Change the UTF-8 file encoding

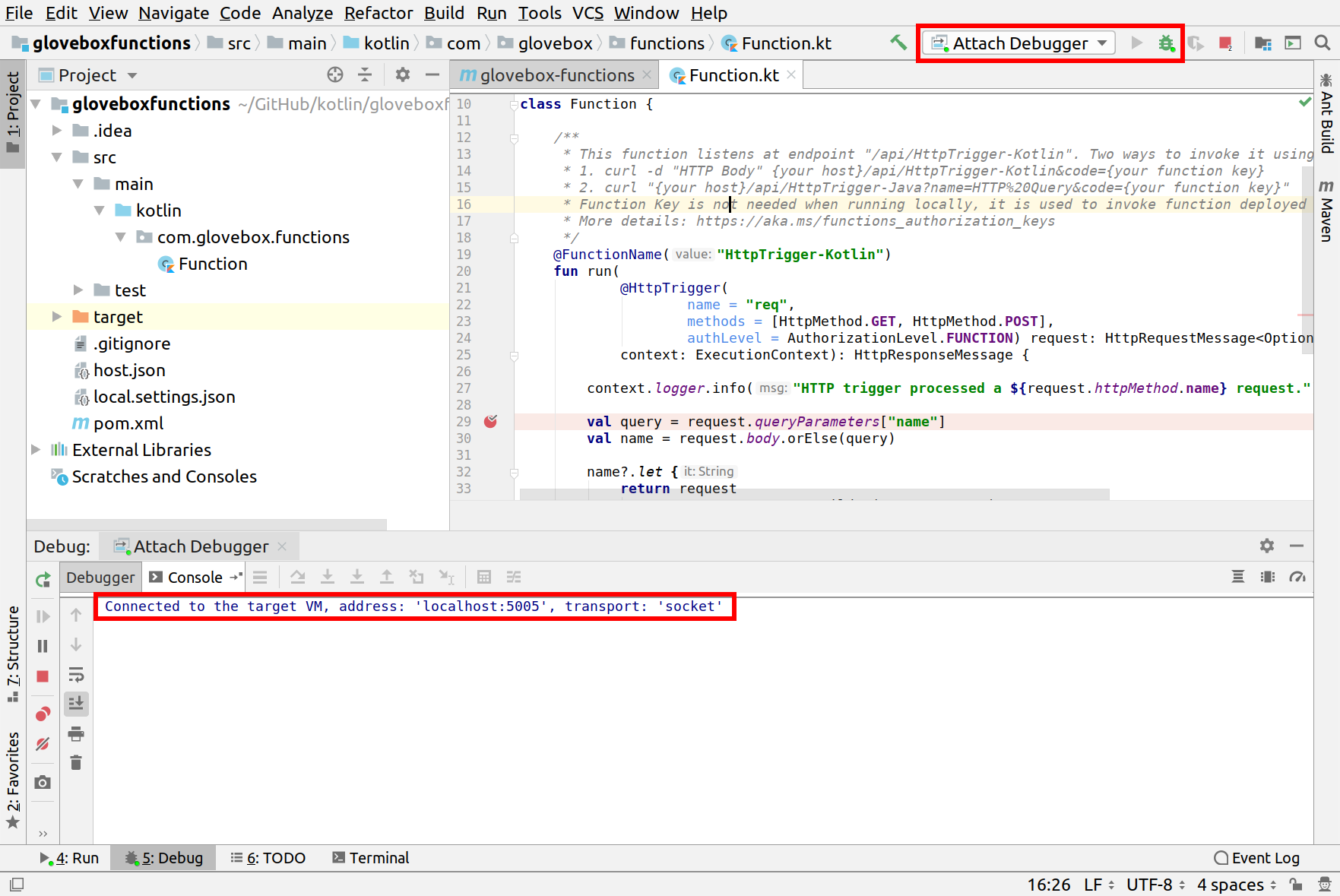[x=1155, y=885]
